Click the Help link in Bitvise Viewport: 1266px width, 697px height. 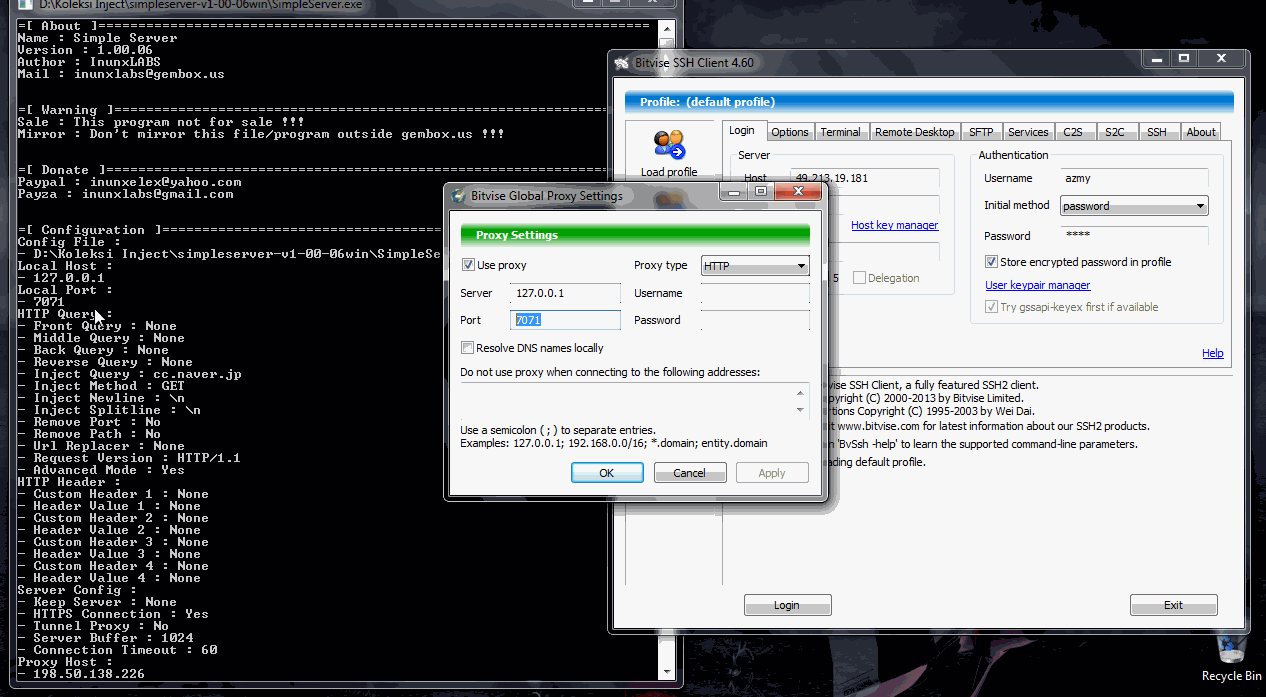tap(1213, 353)
